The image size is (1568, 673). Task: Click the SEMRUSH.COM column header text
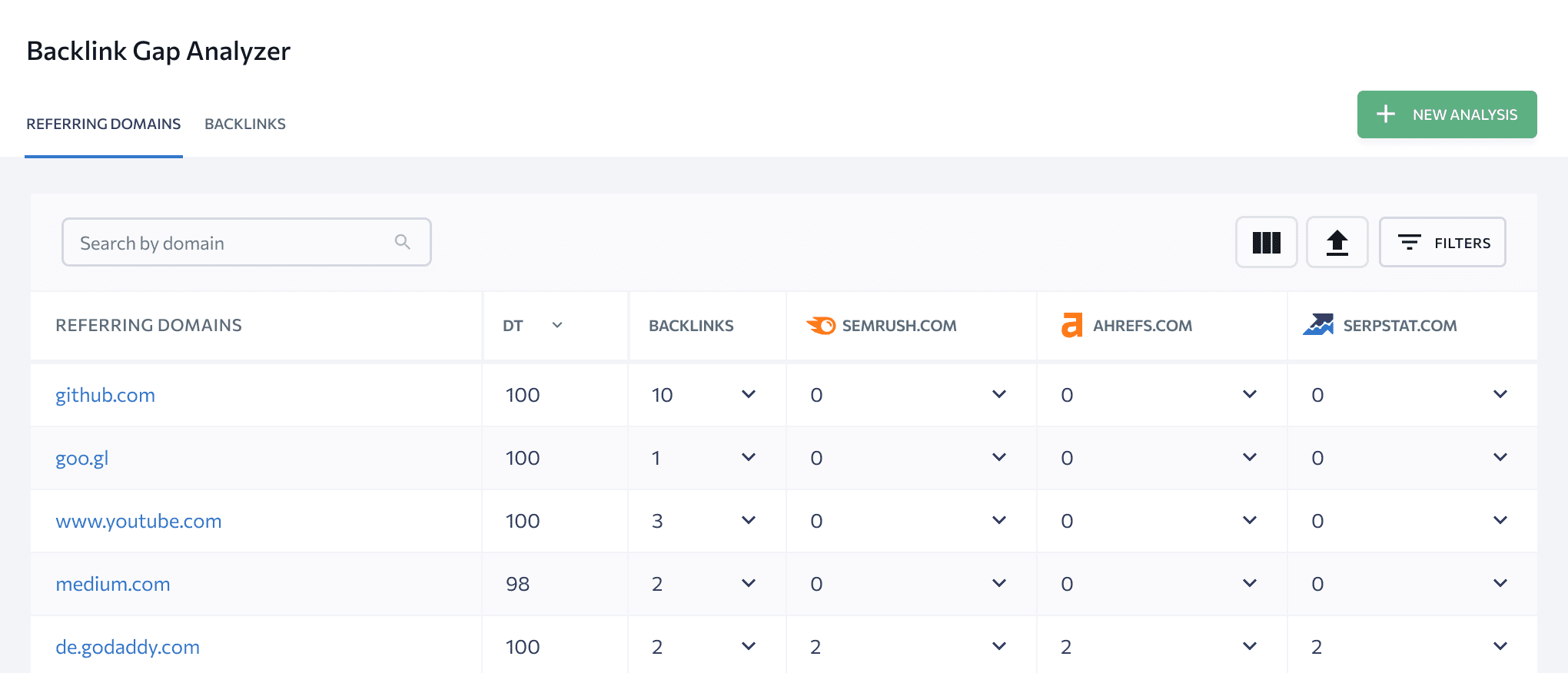(899, 326)
